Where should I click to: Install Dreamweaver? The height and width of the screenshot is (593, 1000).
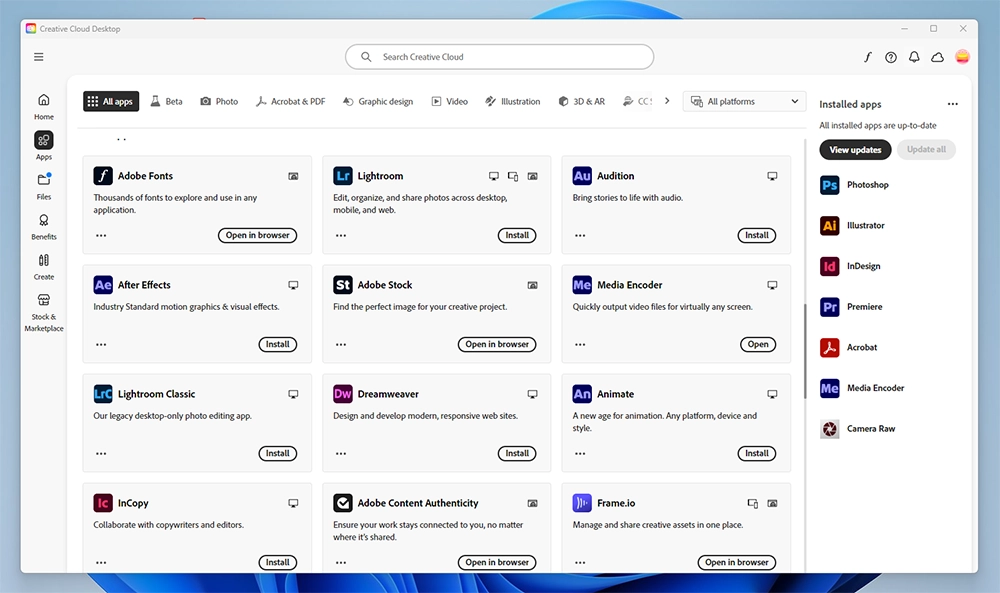pos(517,453)
